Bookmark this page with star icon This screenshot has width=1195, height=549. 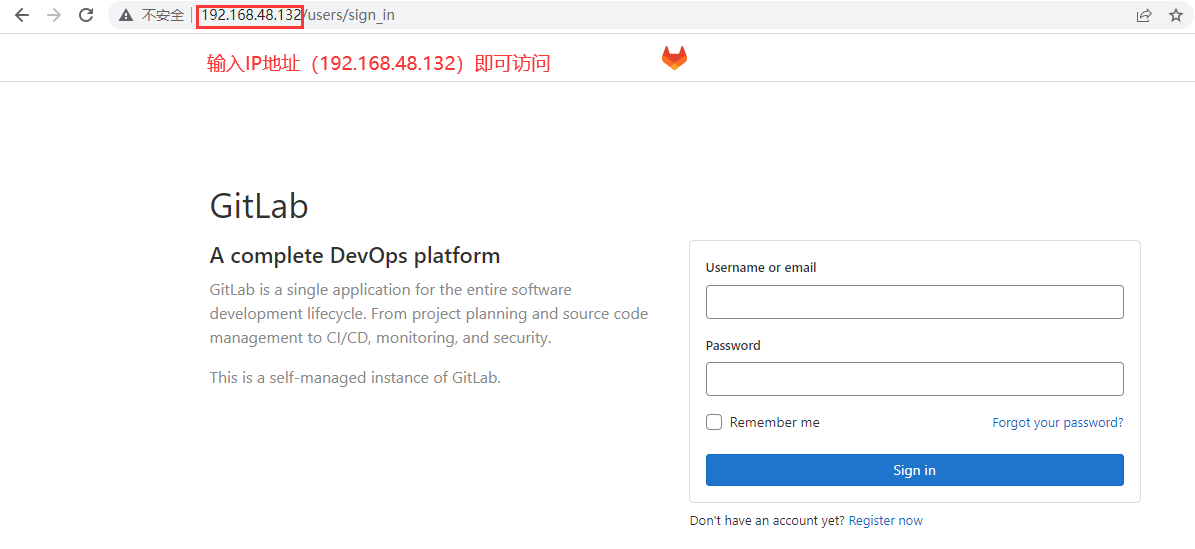1176,15
